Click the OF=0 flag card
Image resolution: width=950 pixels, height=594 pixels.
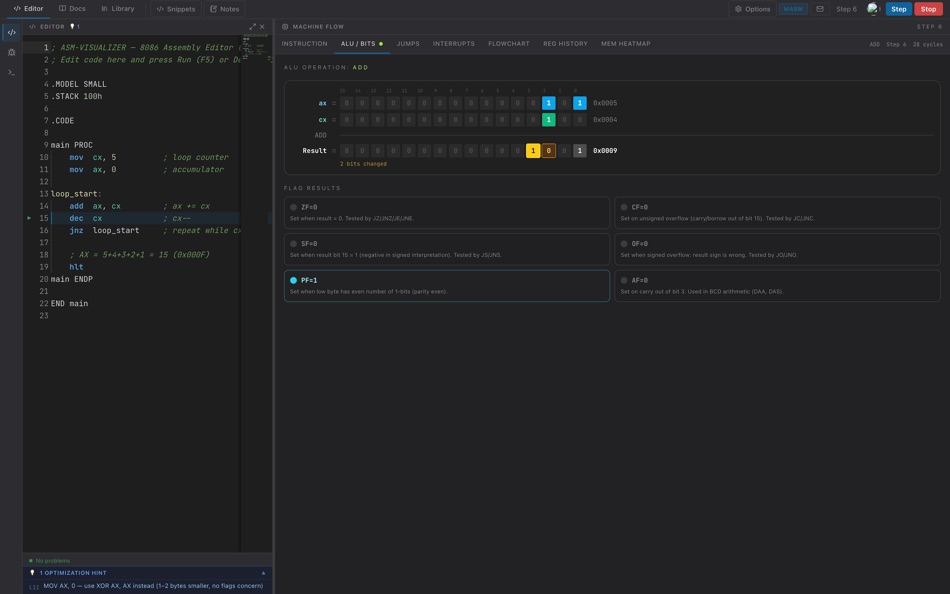777,249
